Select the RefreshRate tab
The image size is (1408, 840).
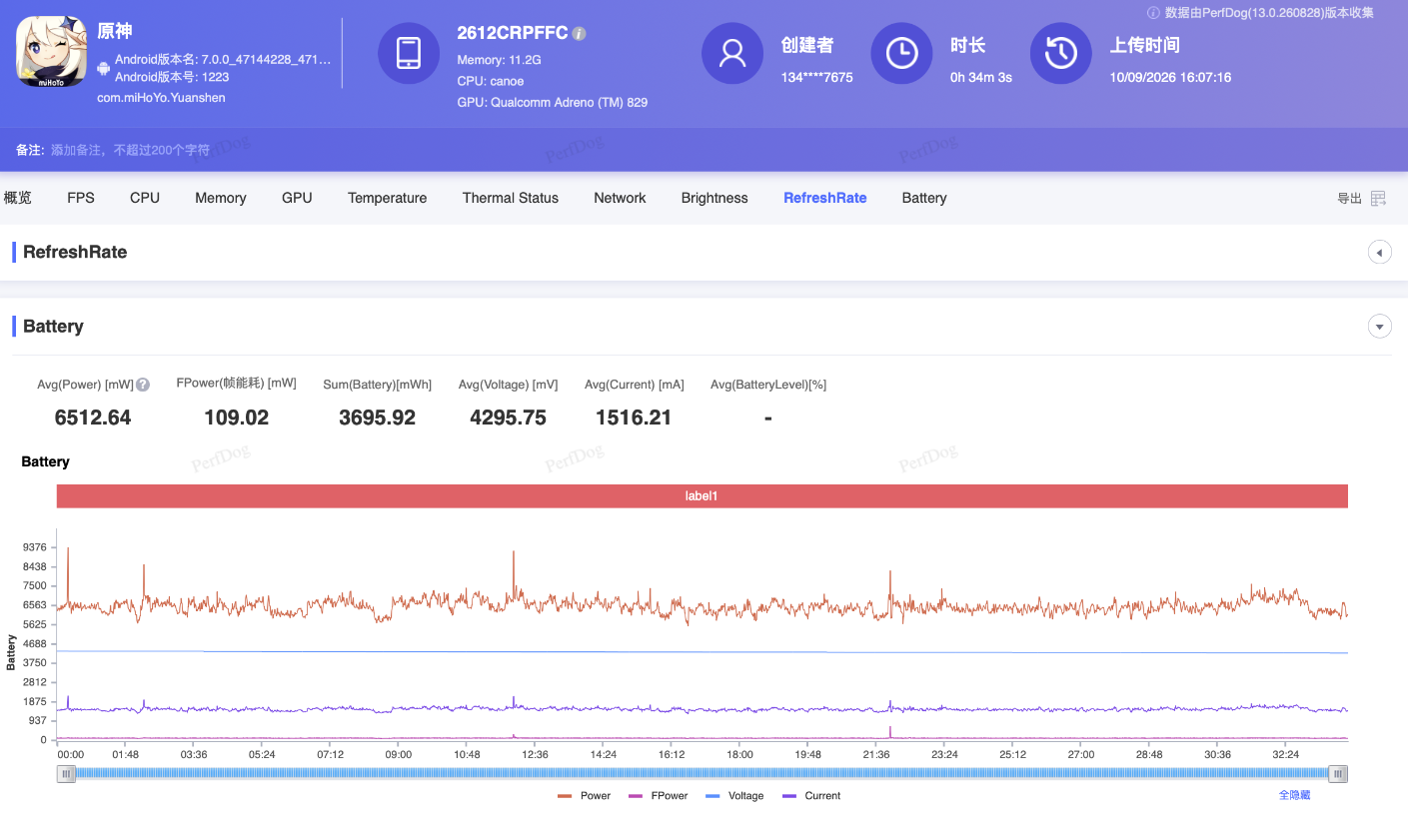click(825, 198)
